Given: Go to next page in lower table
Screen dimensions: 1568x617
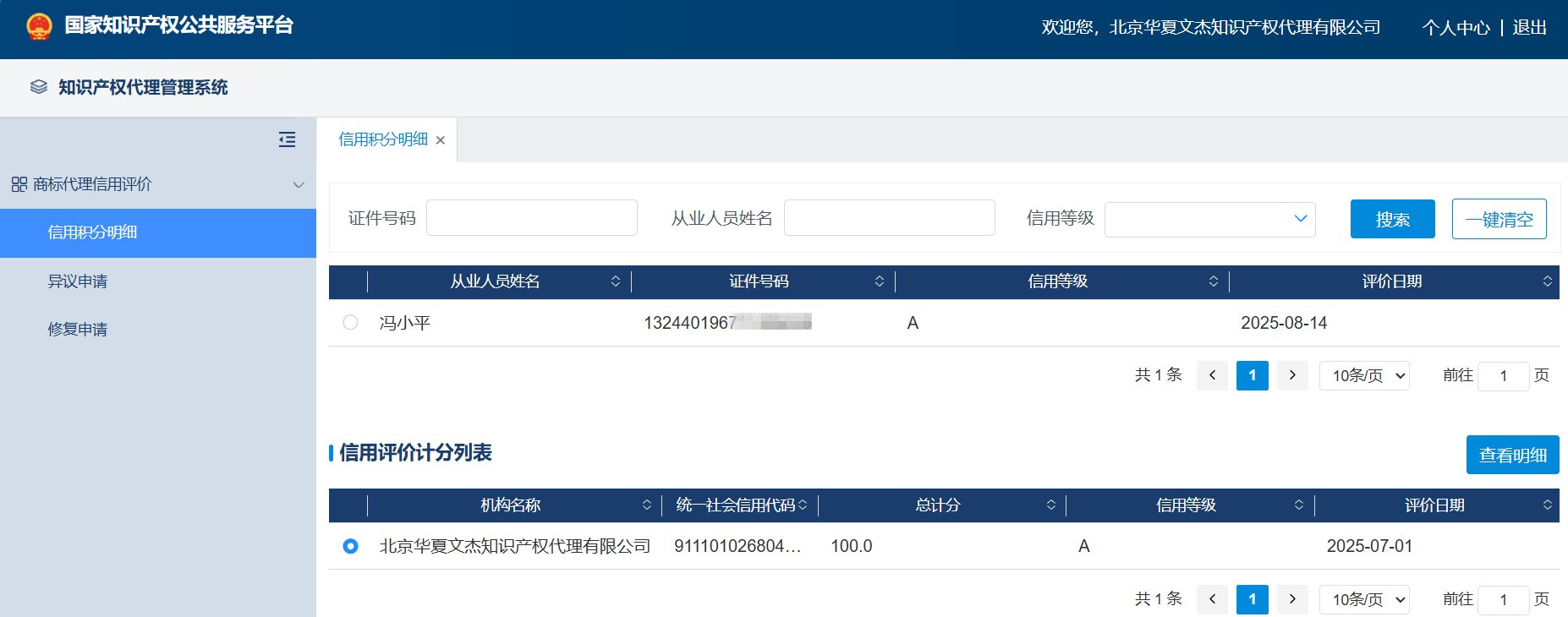Looking at the screenshot, I should point(1292,599).
